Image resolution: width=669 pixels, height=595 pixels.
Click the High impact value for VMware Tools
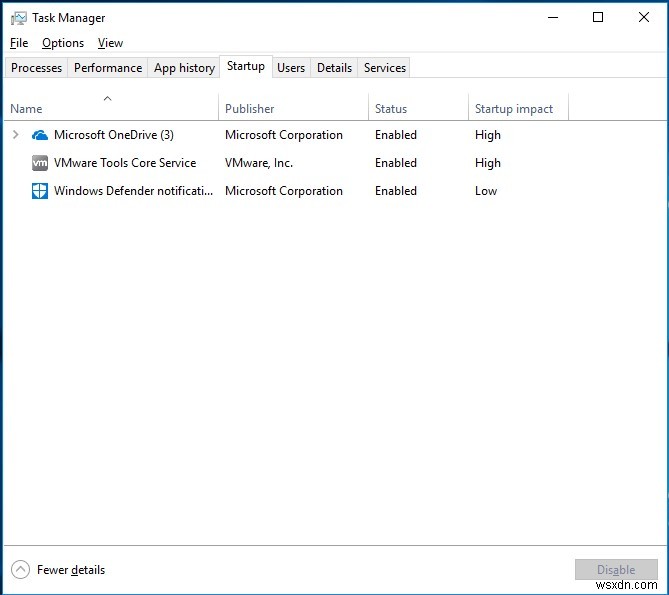tap(488, 163)
